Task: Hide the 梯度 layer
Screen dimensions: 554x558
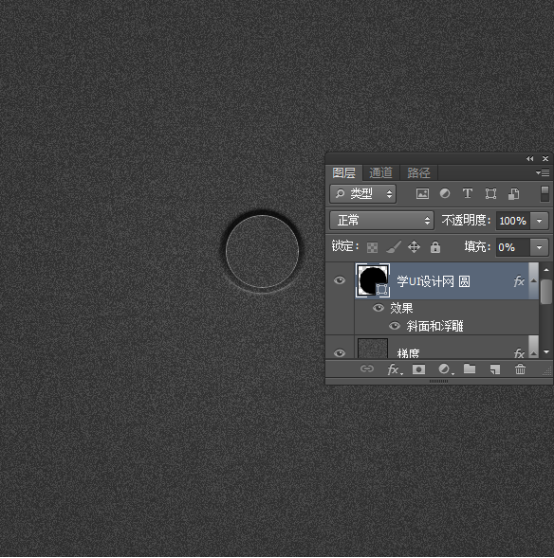Action: [x=339, y=353]
